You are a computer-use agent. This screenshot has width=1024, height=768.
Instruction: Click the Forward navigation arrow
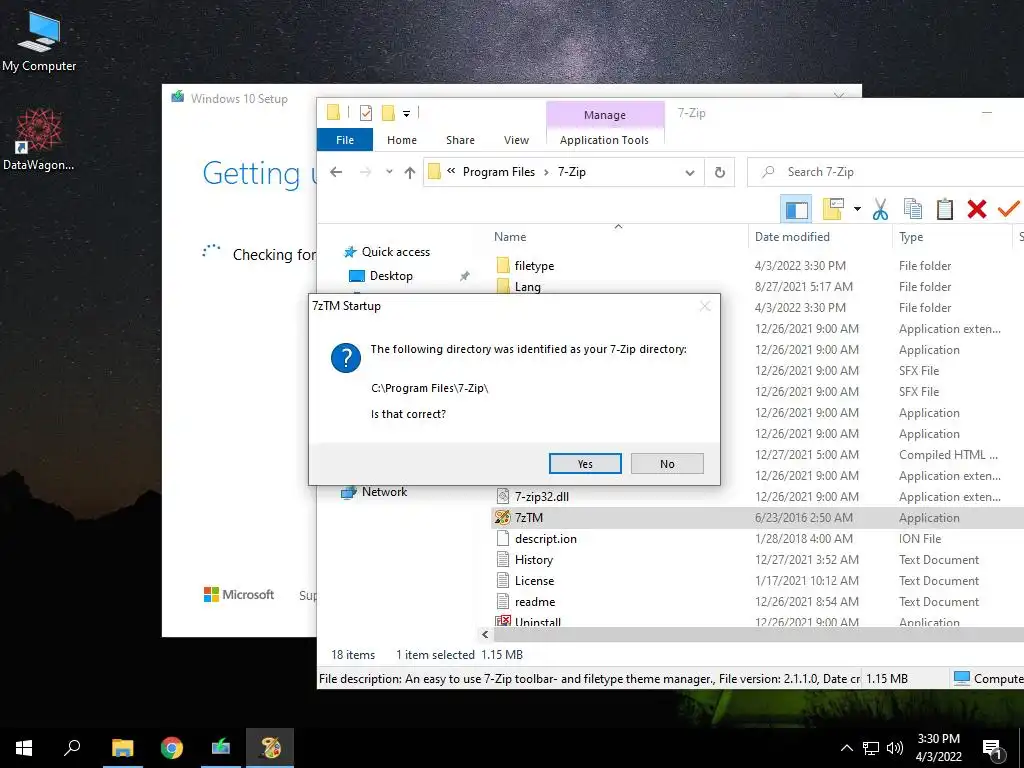[366, 172]
